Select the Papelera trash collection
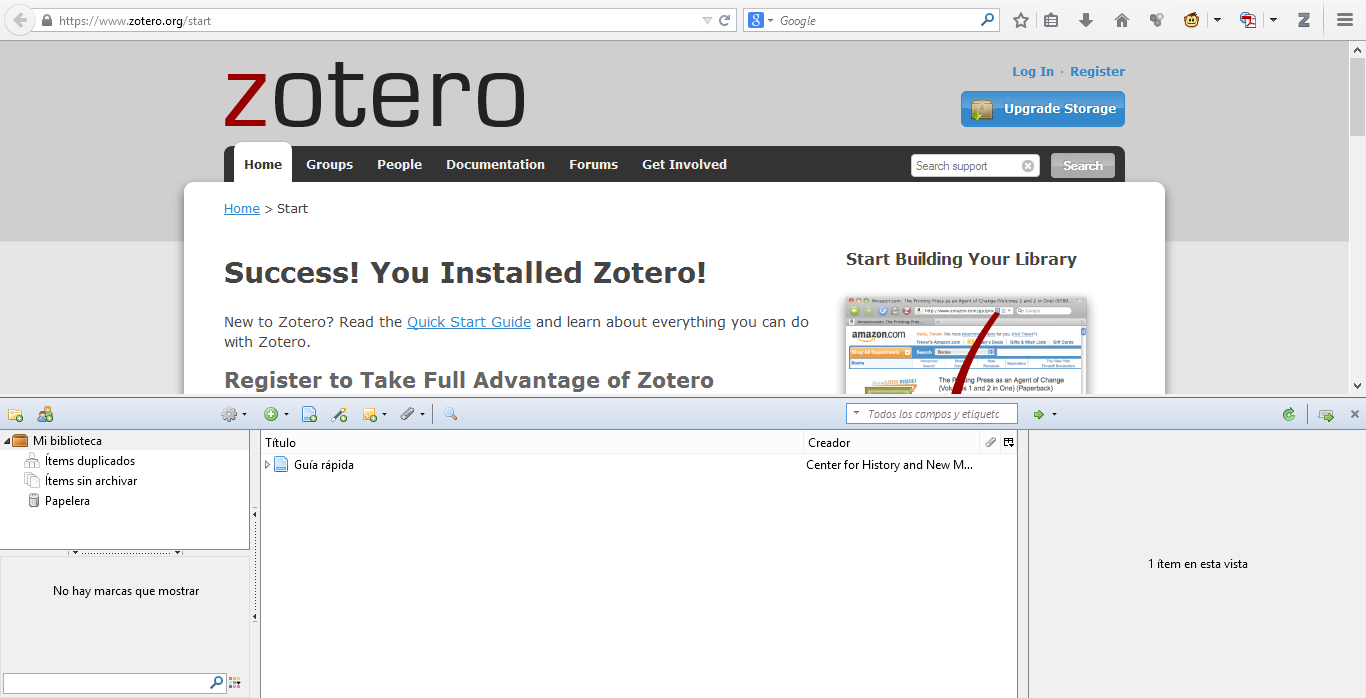This screenshot has width=1366, height=698. point(66,500)
